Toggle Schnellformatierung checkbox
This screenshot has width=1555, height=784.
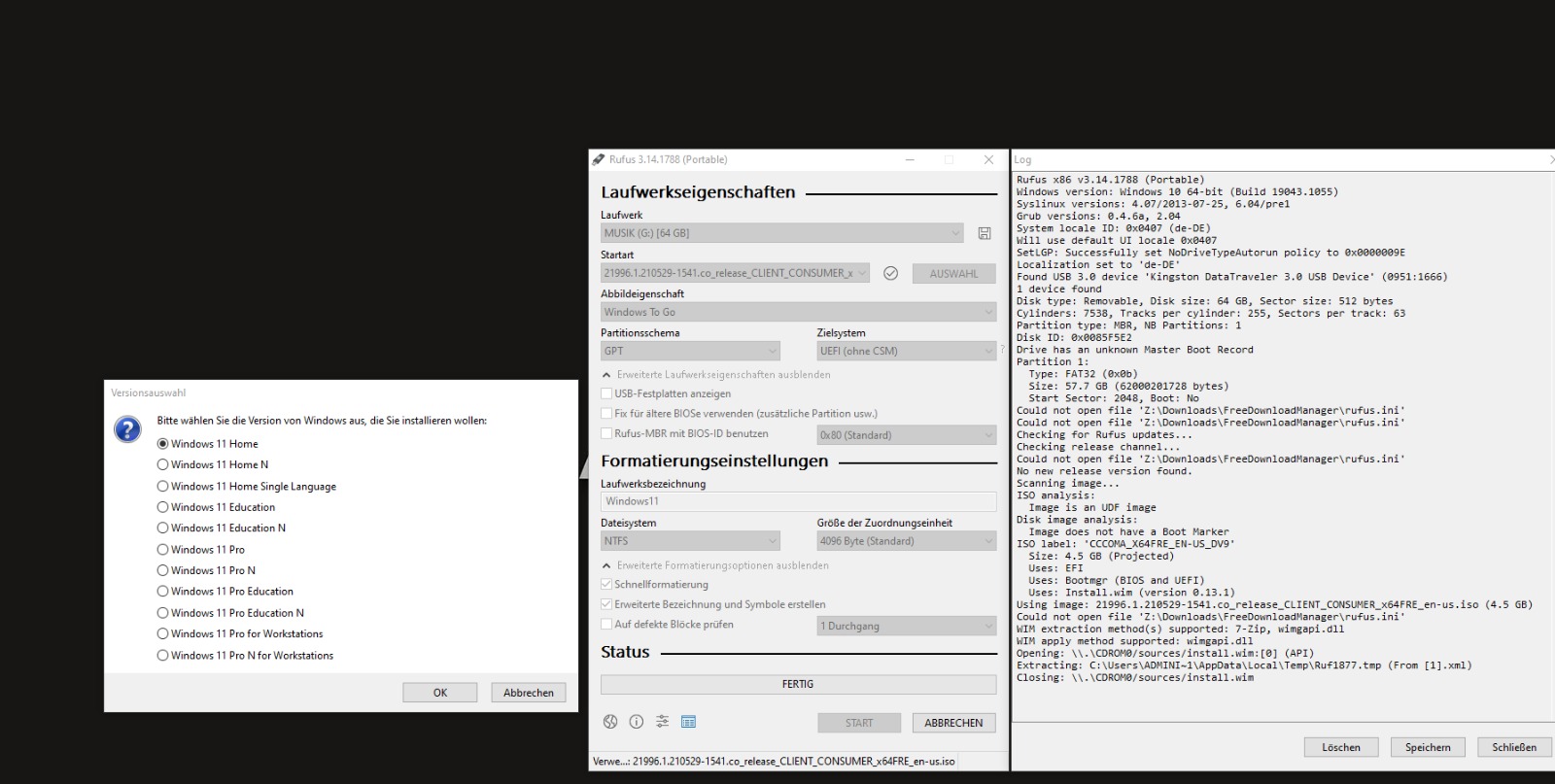(654, 585)
